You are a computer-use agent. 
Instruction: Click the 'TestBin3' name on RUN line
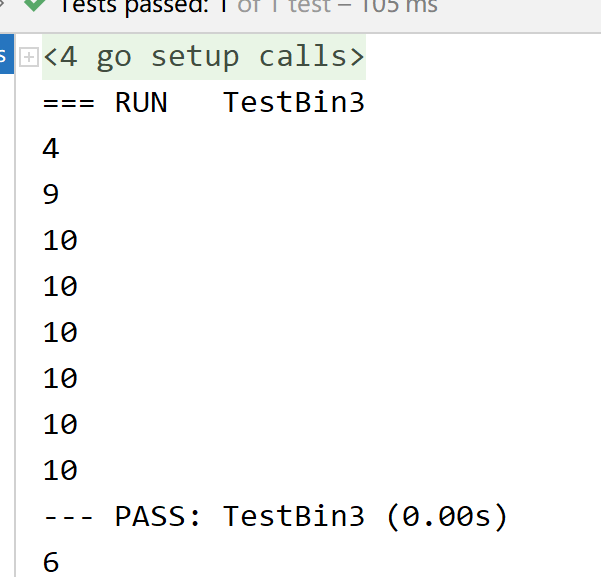(x=294, y=102)
